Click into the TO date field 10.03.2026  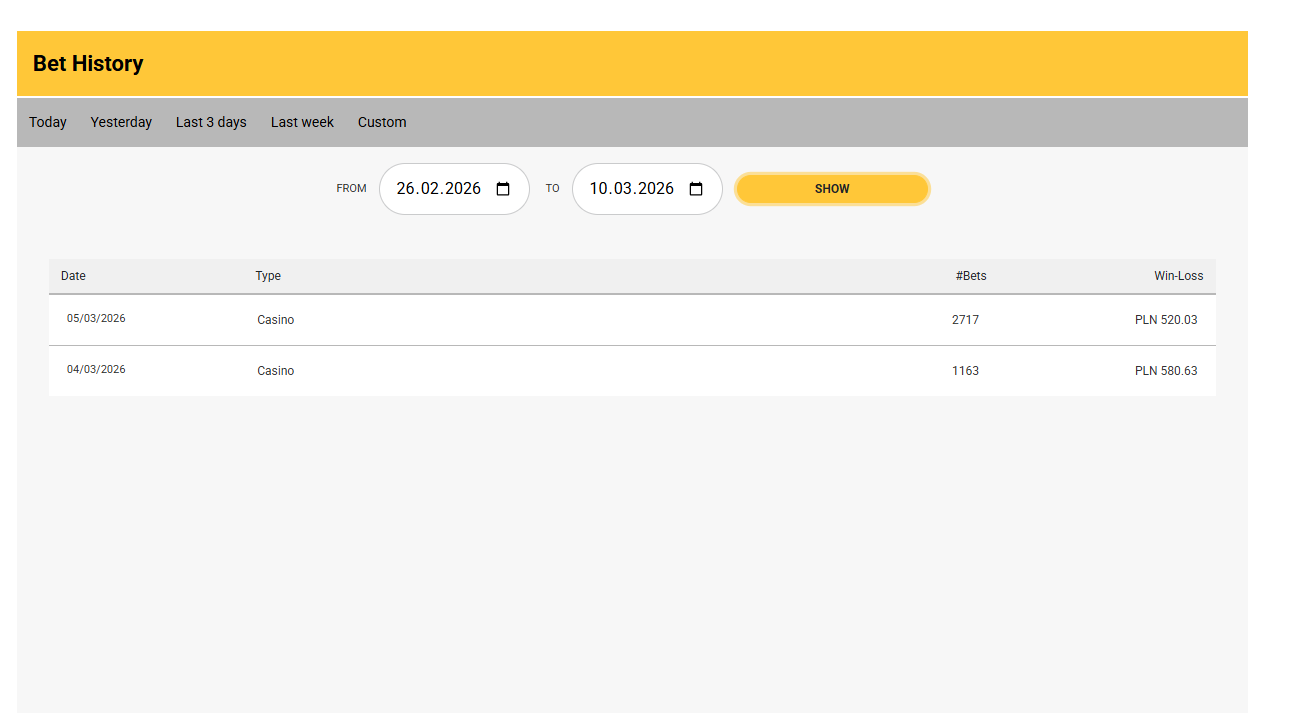[x=631, y=189]
